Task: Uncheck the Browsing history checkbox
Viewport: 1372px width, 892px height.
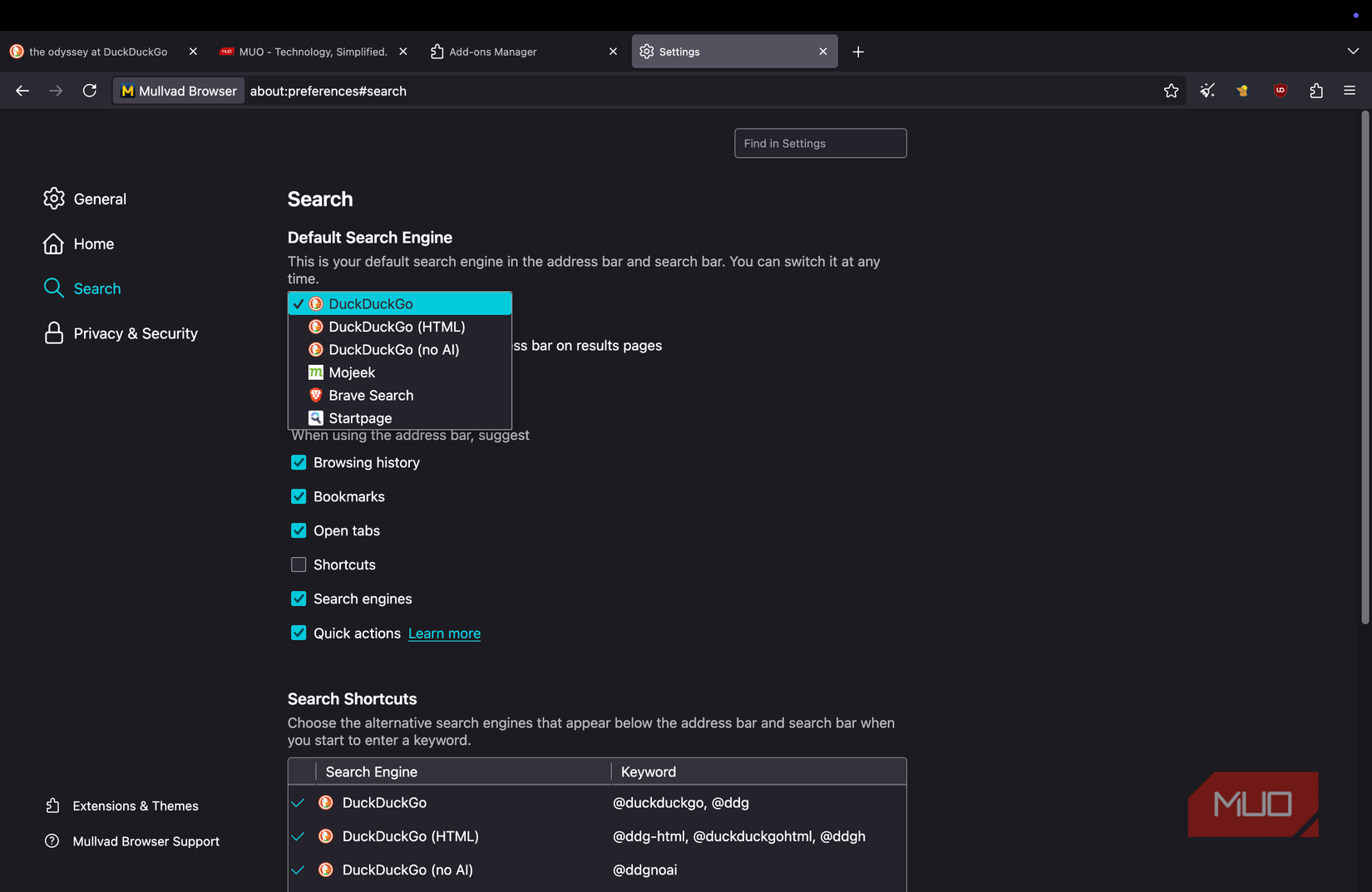Action: tap(299, 462)
